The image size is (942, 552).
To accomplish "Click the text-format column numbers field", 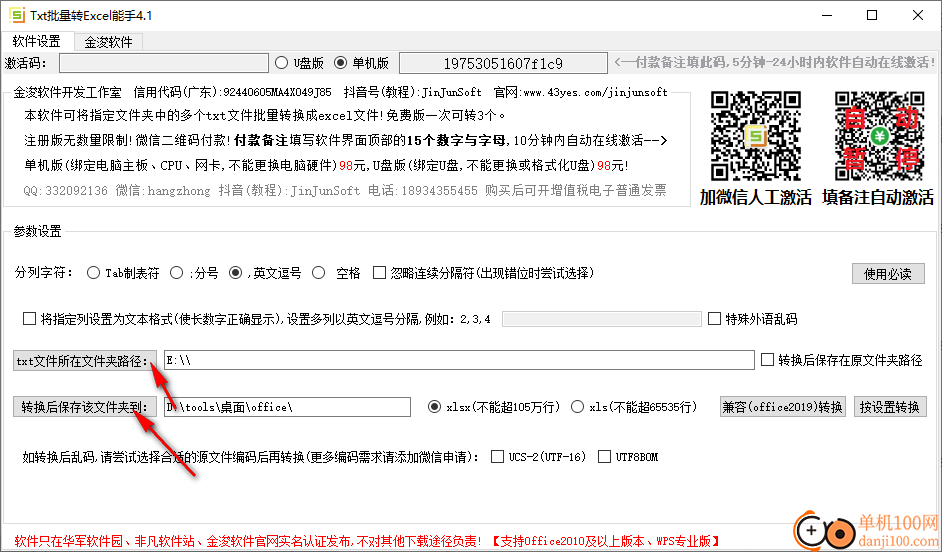I will [601, 319].
